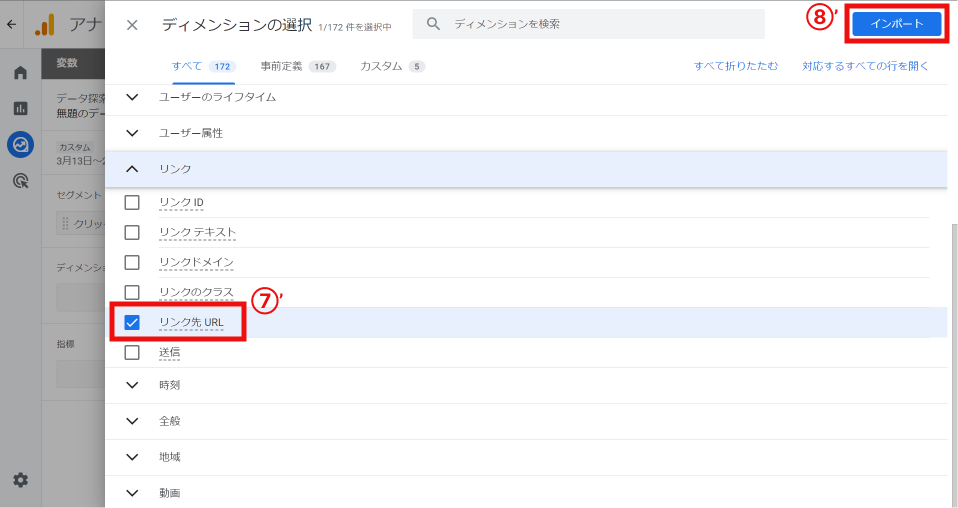Open the Reports bar chart icon
Screen dimensions: 958x508
20,109
